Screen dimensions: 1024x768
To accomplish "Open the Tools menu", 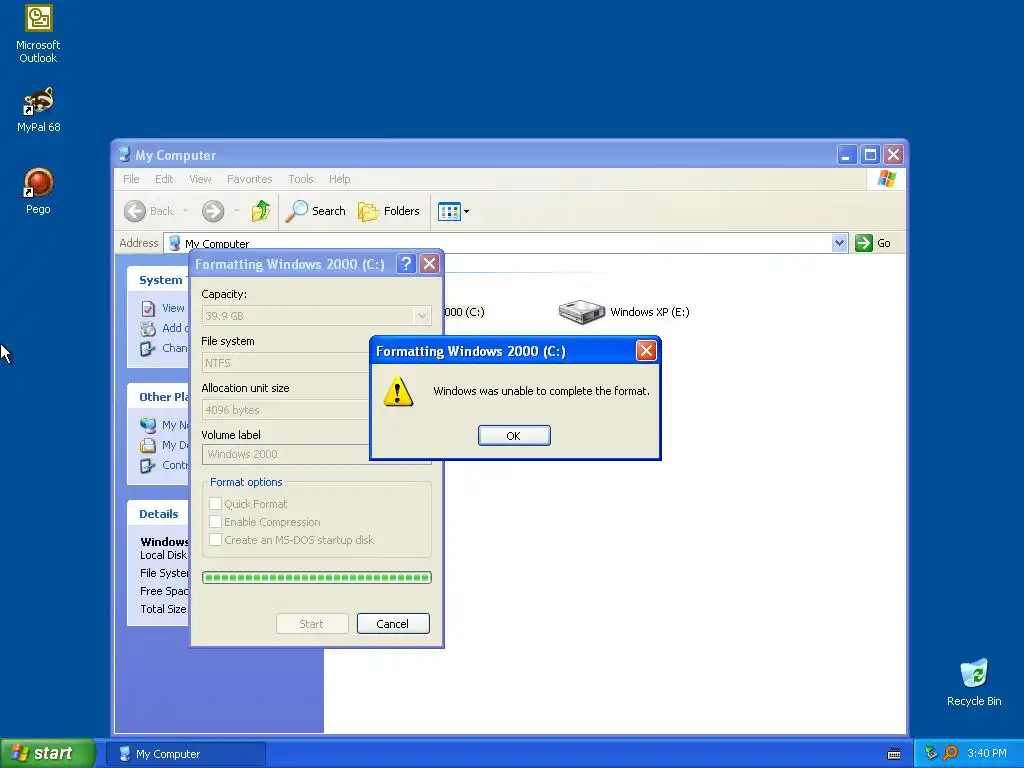I will coord(301,179).
